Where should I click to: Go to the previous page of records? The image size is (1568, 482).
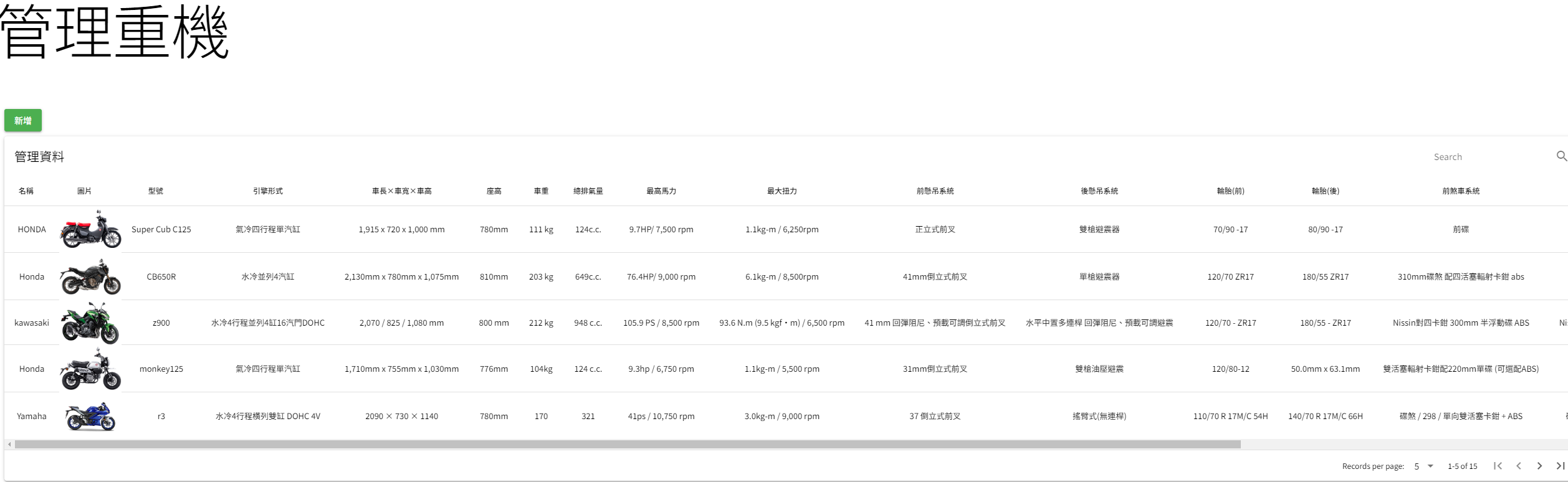click(1519, 466)
